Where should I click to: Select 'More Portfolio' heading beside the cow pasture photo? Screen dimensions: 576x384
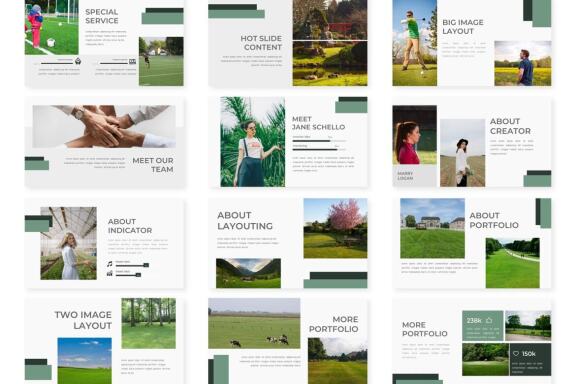click(x=334, y=324)
